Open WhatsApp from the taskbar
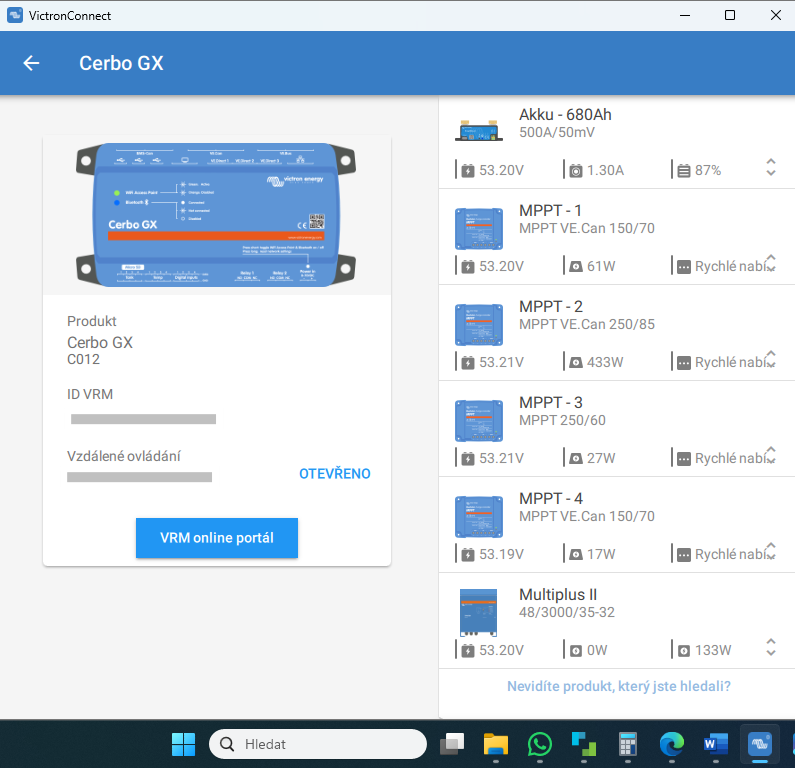795x768 pixels. (540, 744)
